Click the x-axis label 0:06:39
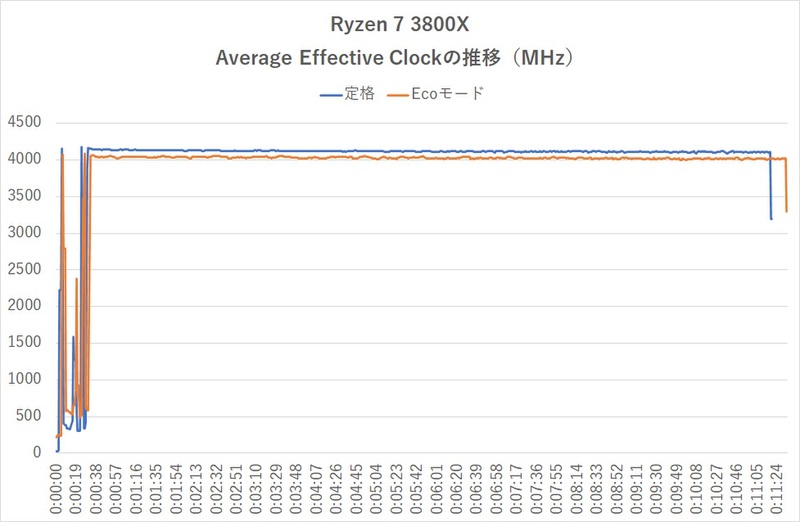 point(477,489)
